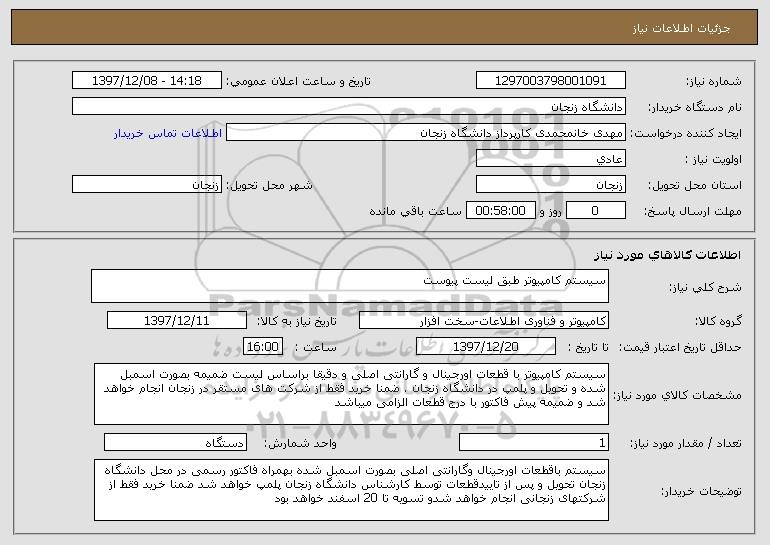Click the مهلت ارسال پاسخ label
The image size is (770, 545).
pyautogui.click(x=692, y=211)
